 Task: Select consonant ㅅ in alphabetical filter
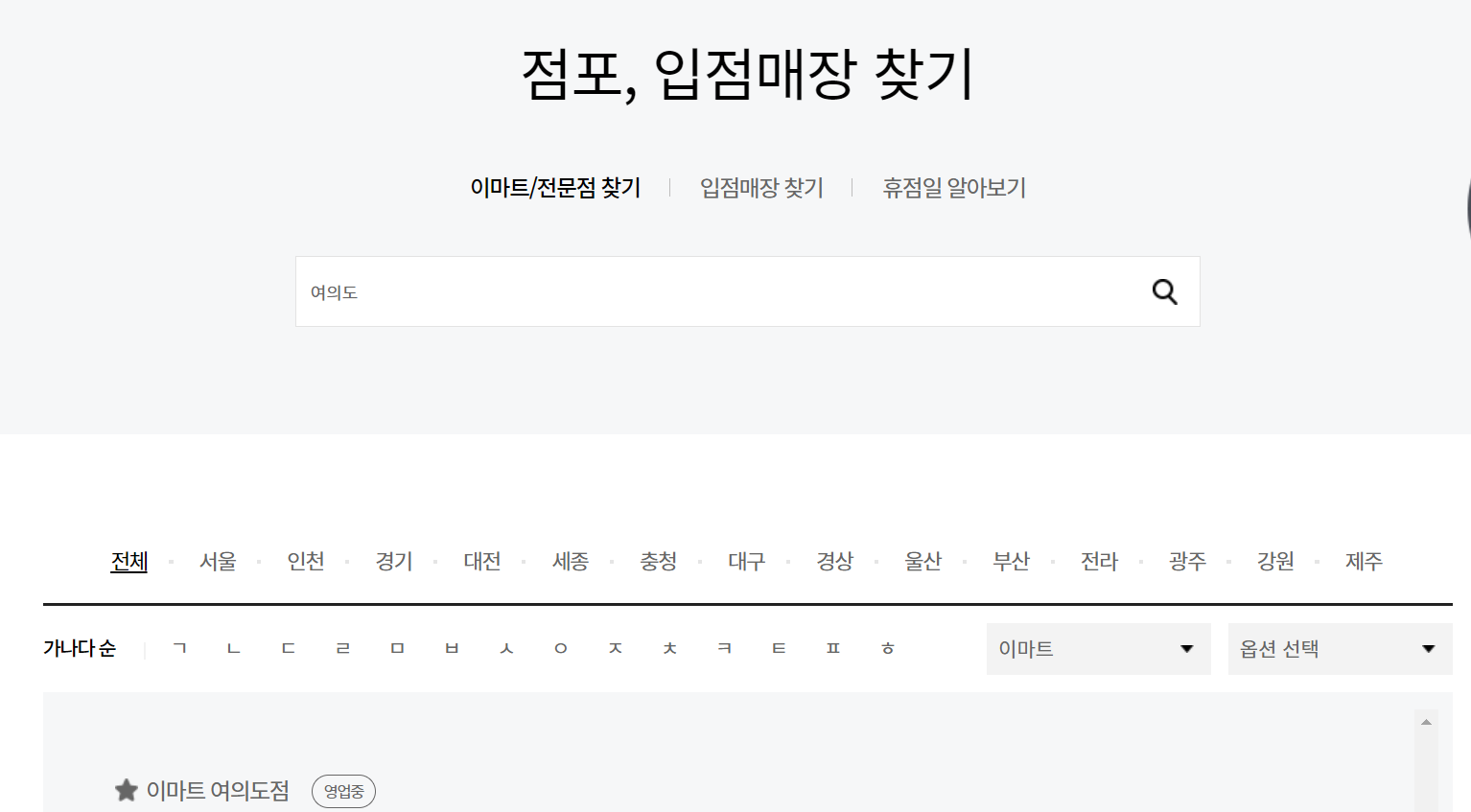click(506, 648)
